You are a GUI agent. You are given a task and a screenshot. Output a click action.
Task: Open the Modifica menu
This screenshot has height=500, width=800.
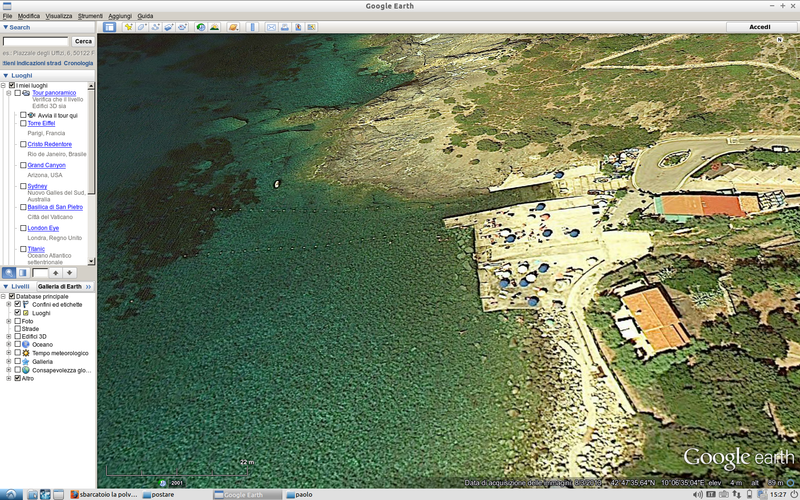coord(29,16)
